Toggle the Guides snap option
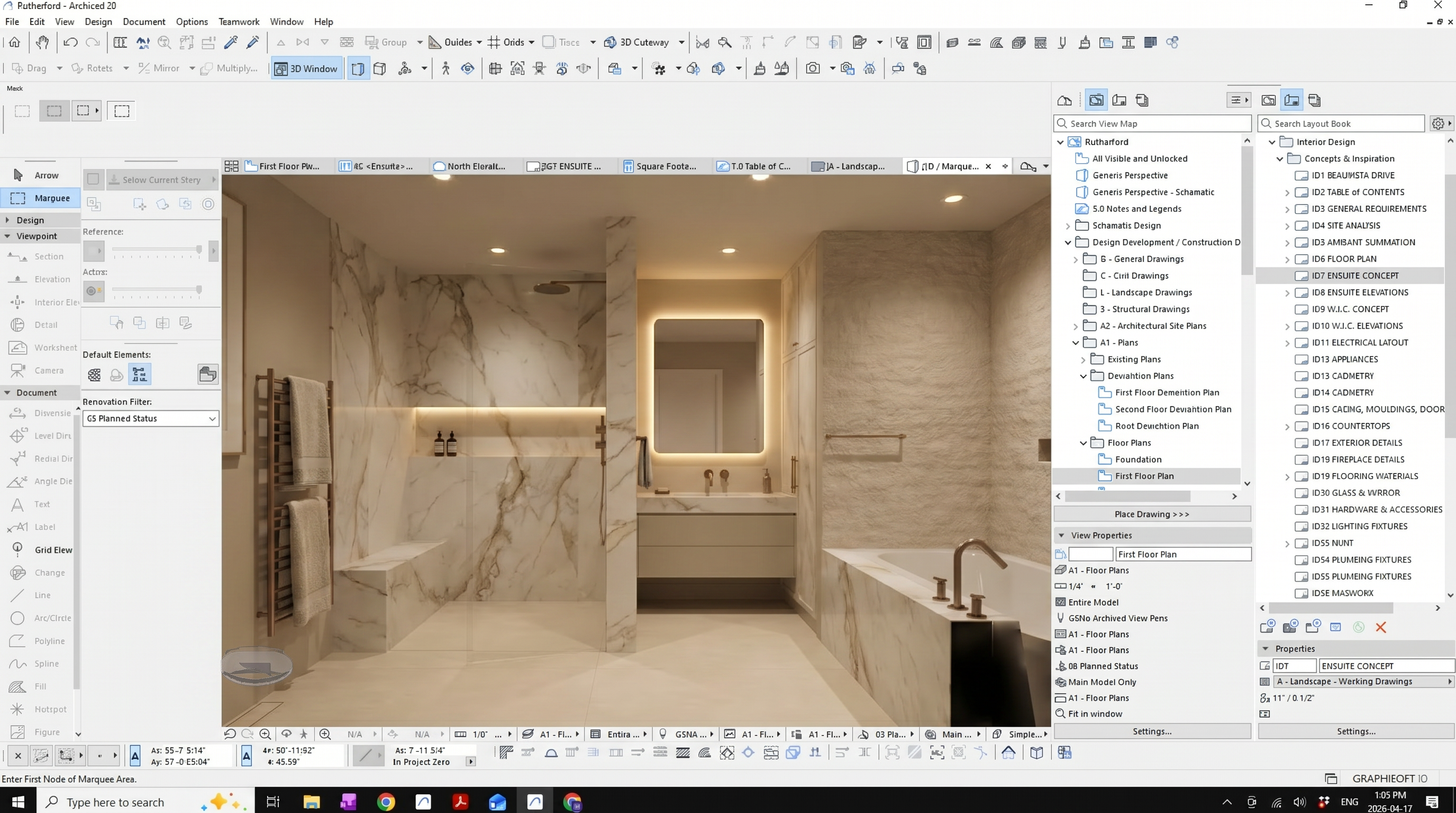 point(450,42)
